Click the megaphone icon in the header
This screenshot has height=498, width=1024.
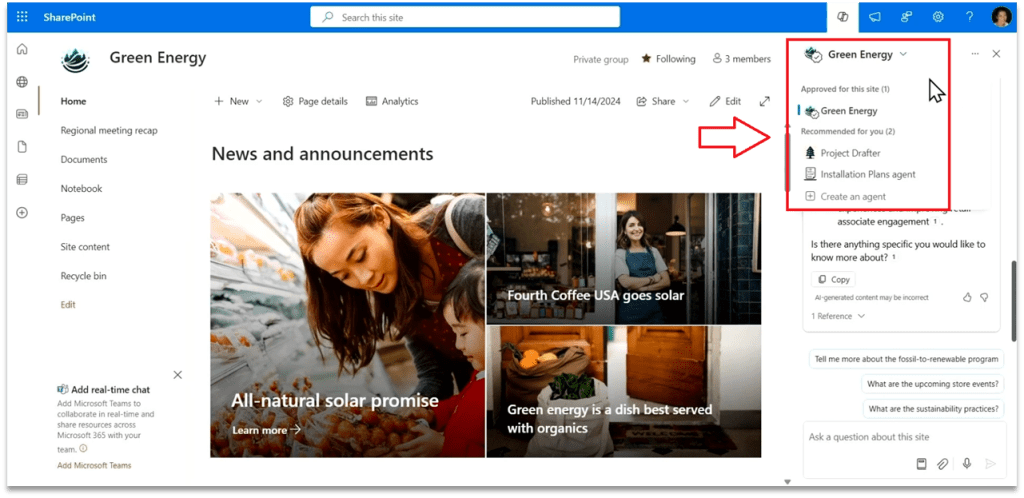[x=875, y=17]
